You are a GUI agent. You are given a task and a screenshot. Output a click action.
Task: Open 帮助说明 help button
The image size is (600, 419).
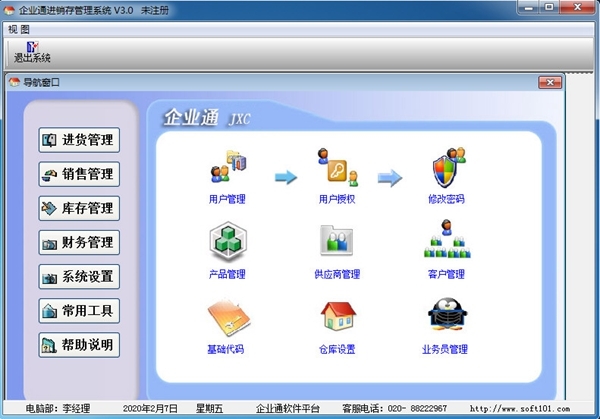(79, 345)
